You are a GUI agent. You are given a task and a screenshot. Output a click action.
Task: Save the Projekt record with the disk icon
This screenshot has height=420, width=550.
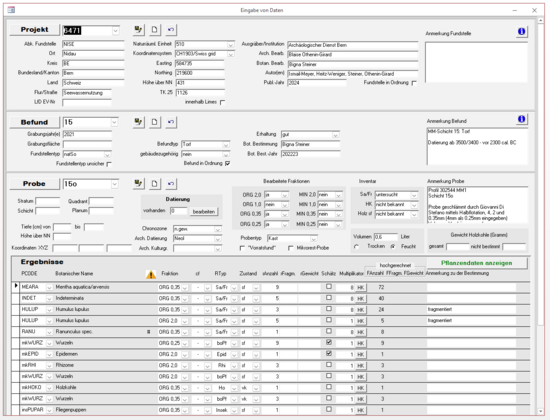[x=139, y=30]
